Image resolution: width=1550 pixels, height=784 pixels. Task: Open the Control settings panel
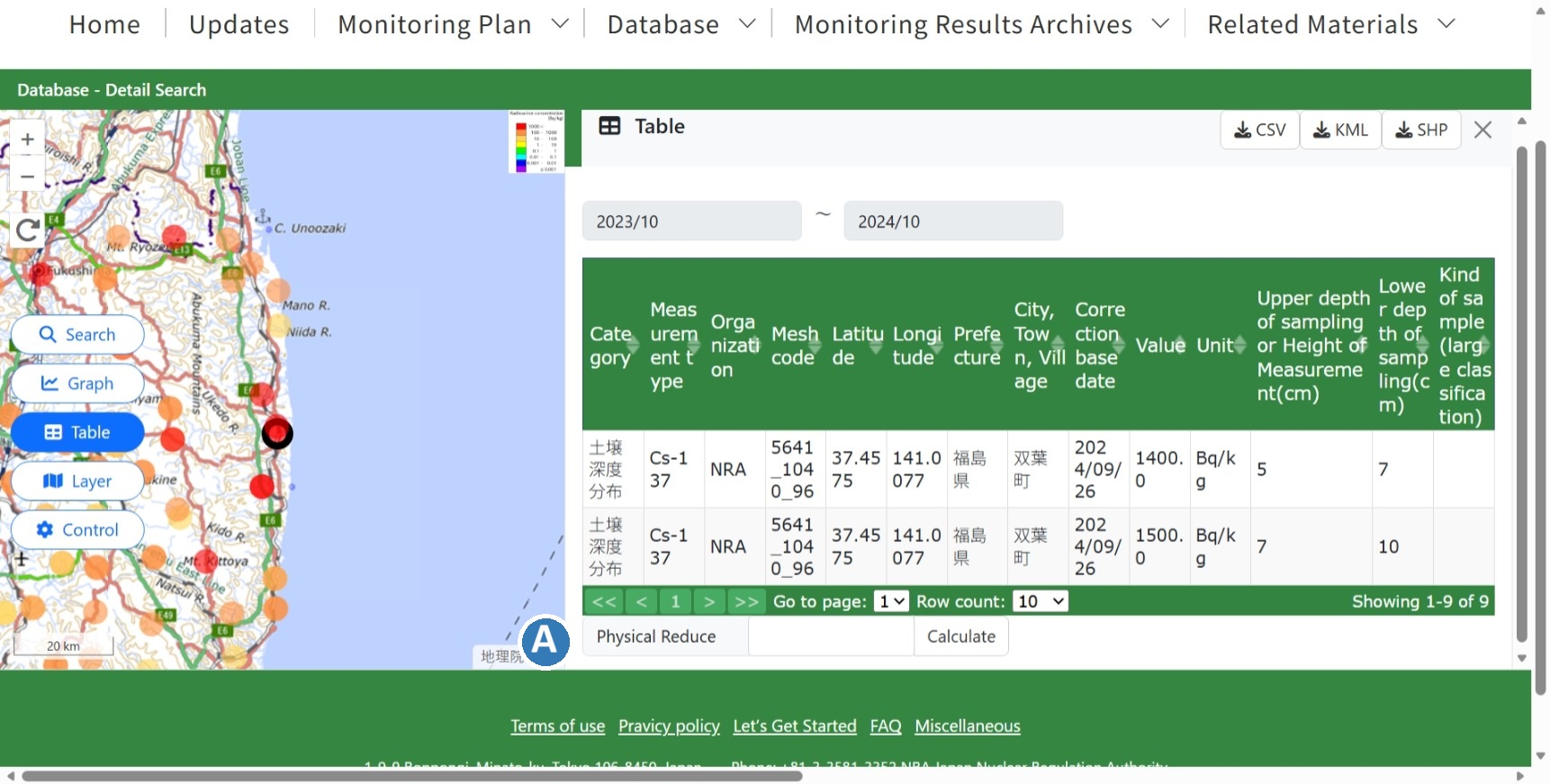(x=77, y=529)
